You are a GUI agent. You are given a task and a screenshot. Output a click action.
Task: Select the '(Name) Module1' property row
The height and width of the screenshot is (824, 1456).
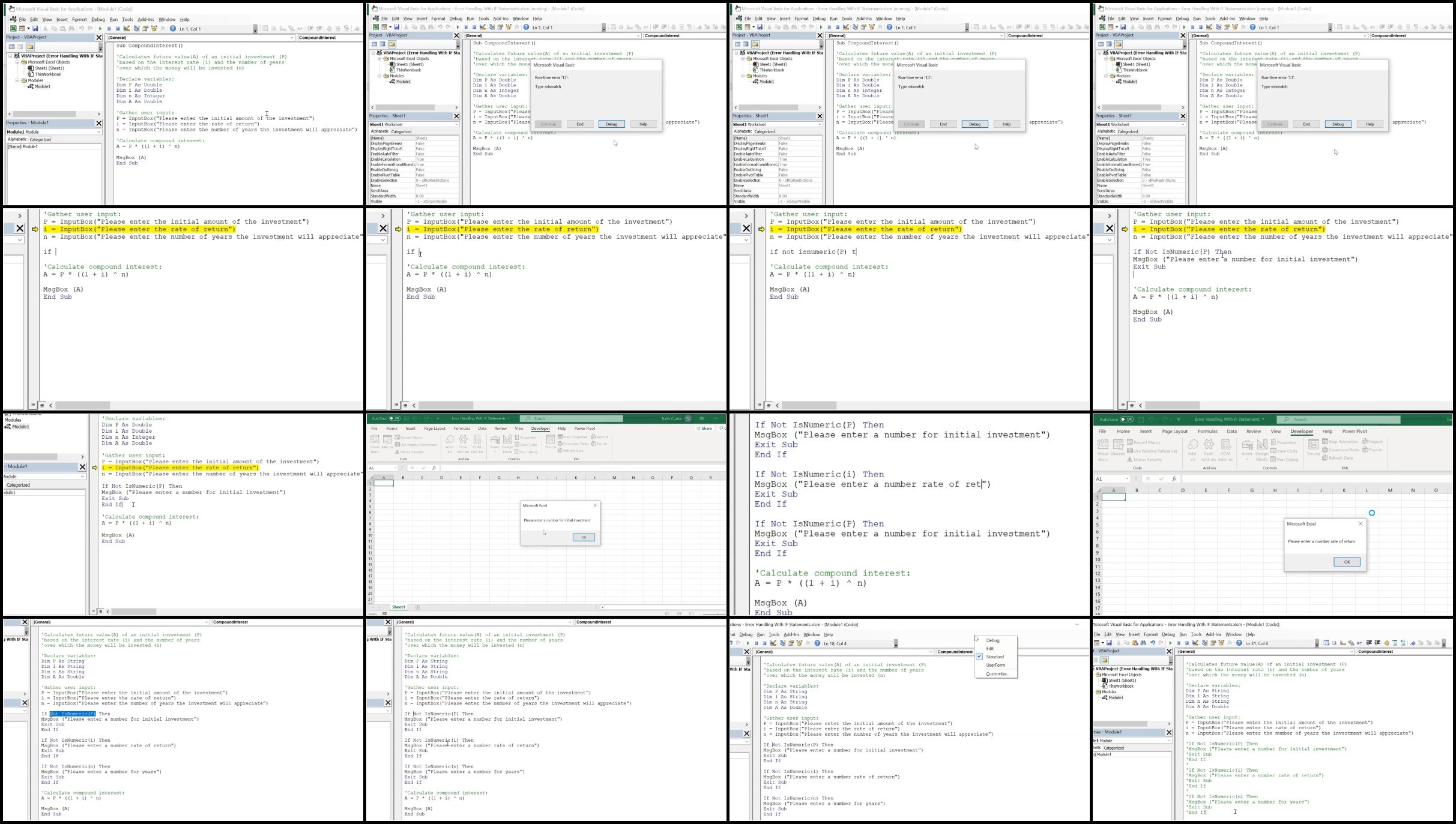[x=53, y=146]
